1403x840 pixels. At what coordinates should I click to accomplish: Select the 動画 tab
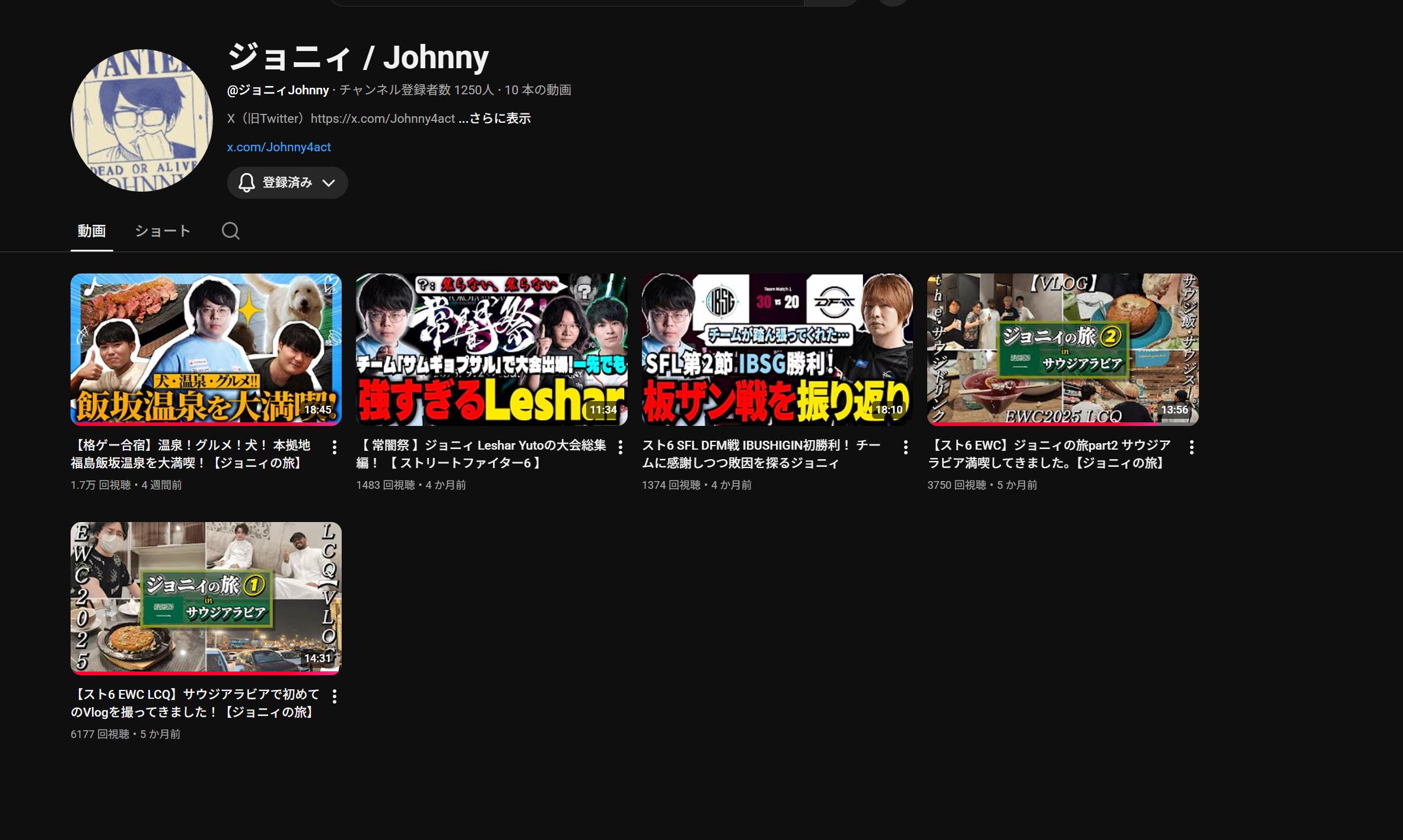pos(91,231)
